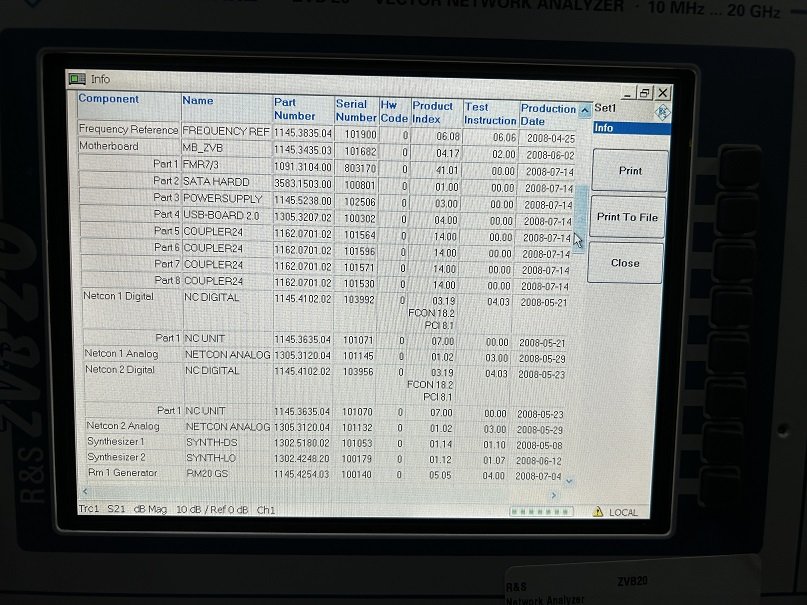
Task: Click the Print To File button
Action: [627, 217]
